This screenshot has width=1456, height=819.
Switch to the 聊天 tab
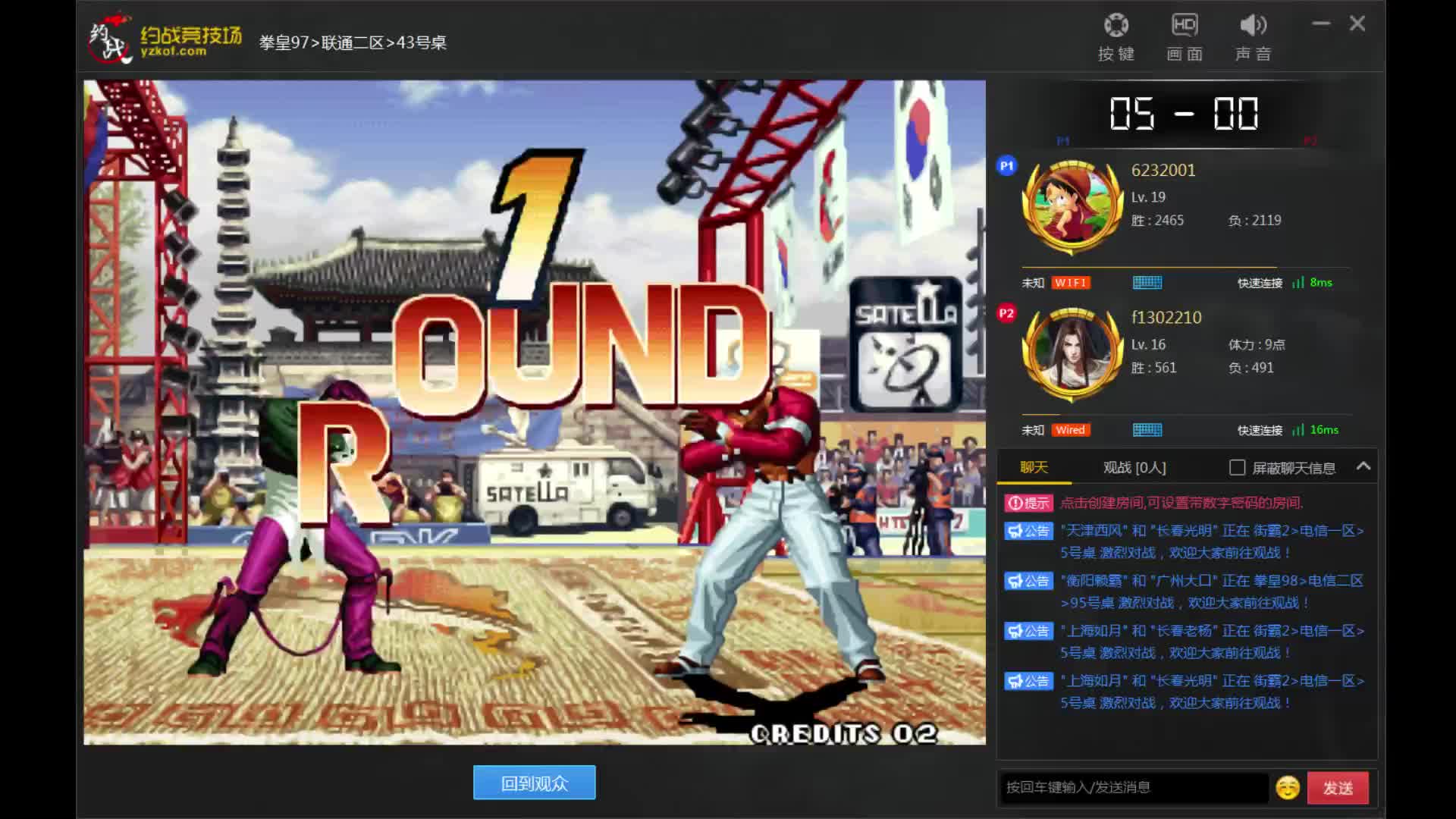tap(1034, 467)
